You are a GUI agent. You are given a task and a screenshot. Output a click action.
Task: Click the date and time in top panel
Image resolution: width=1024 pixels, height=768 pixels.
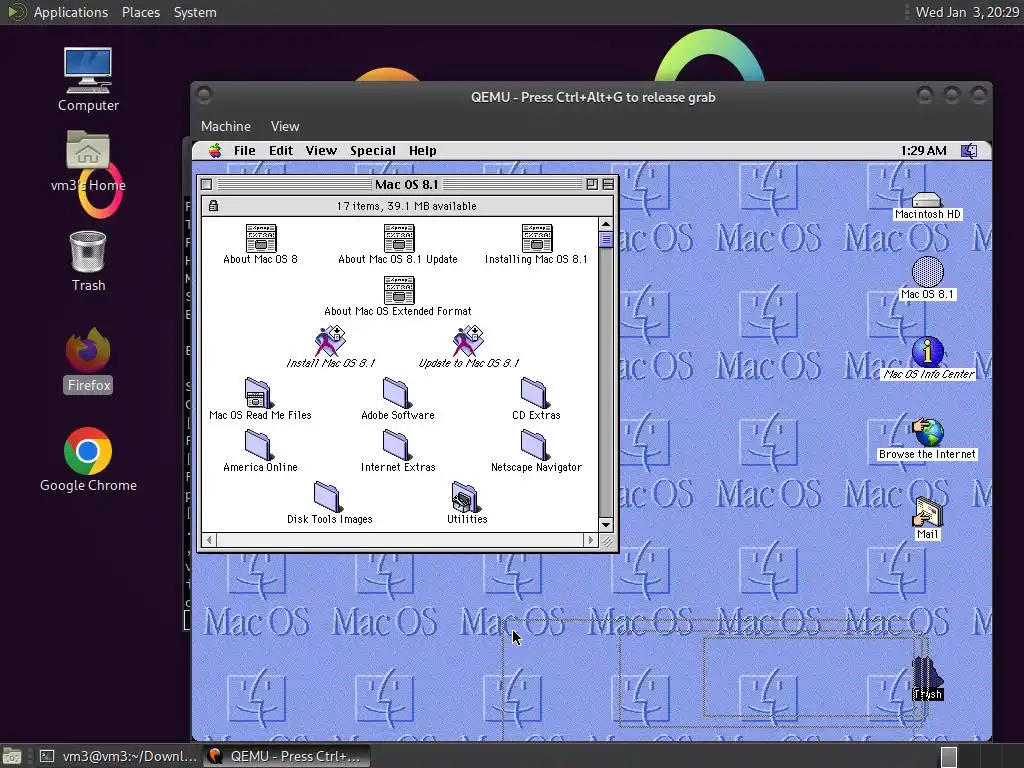pos(967,12)
